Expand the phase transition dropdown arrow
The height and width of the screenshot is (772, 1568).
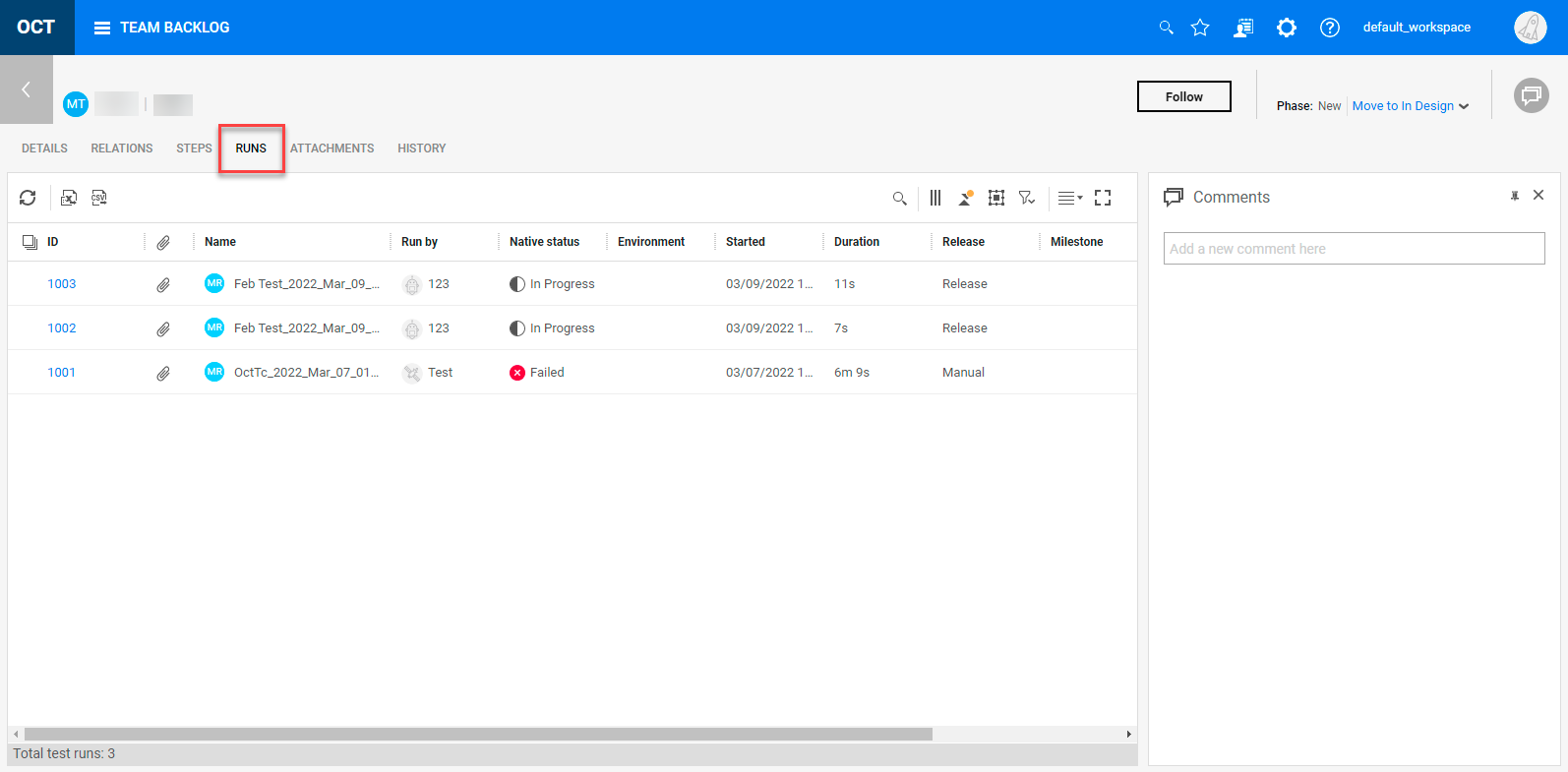point(1464,106)
